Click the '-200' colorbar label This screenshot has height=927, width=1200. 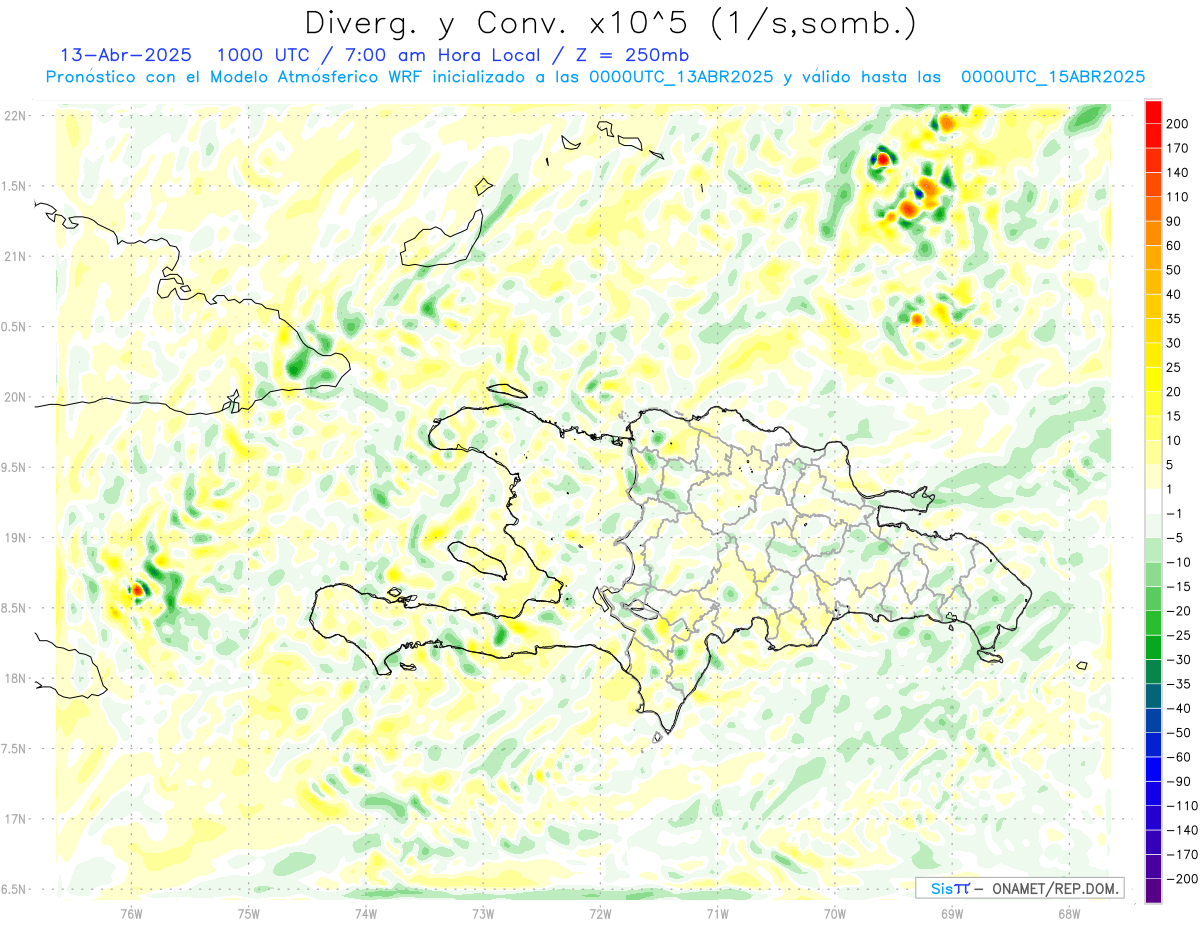1183,879
